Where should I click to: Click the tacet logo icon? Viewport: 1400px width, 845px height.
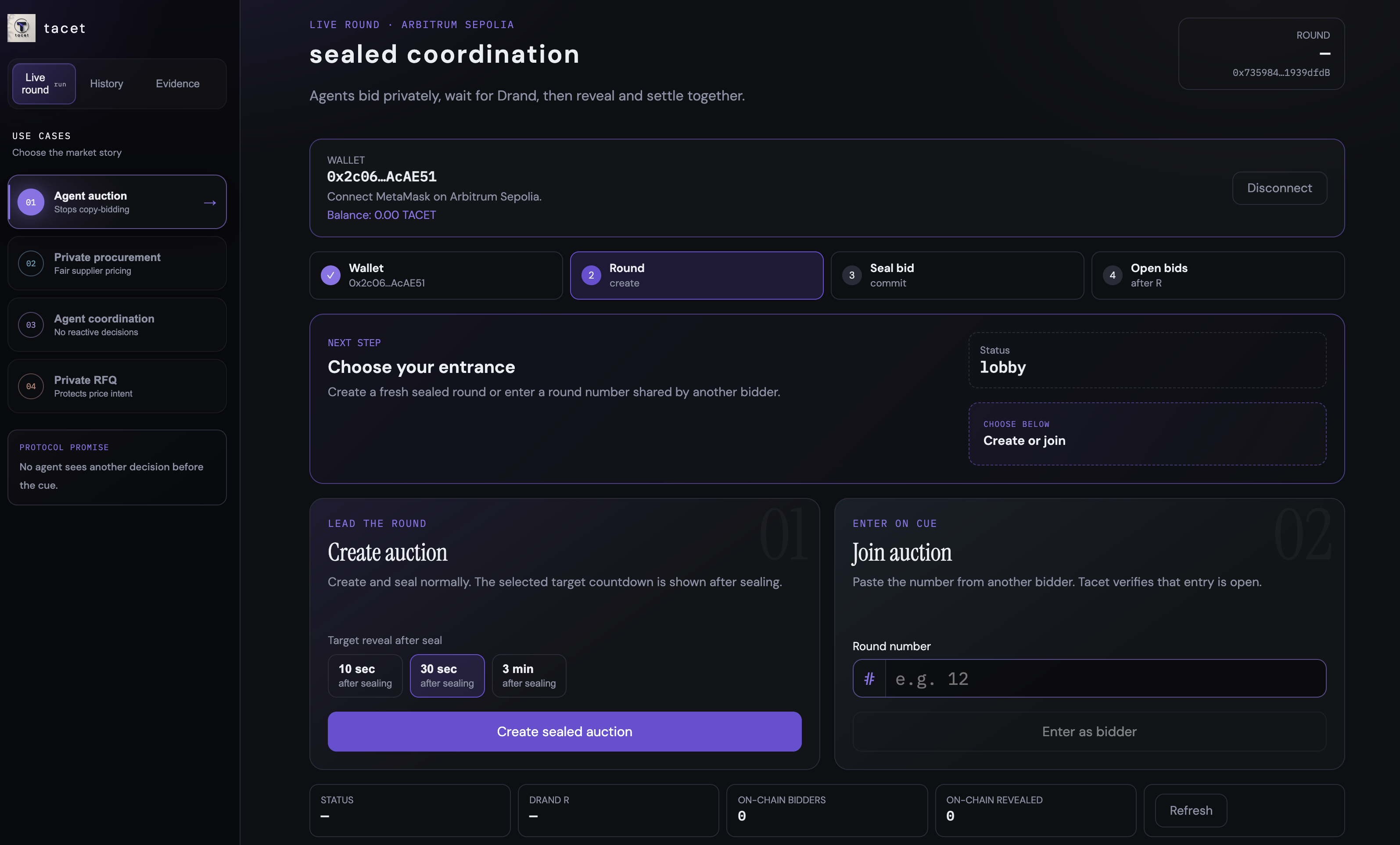pyautogui.click(x=22, y=28)
